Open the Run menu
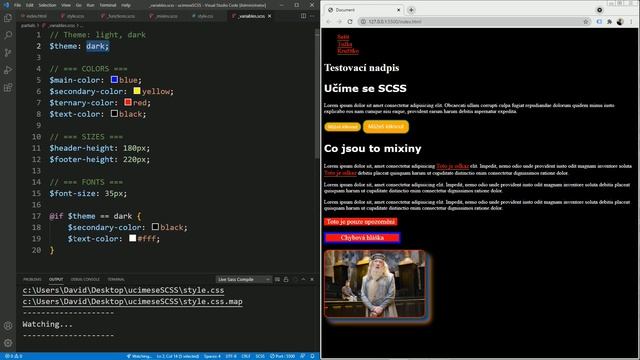This screenshot has height=360, width=640. tap(90, 5)
